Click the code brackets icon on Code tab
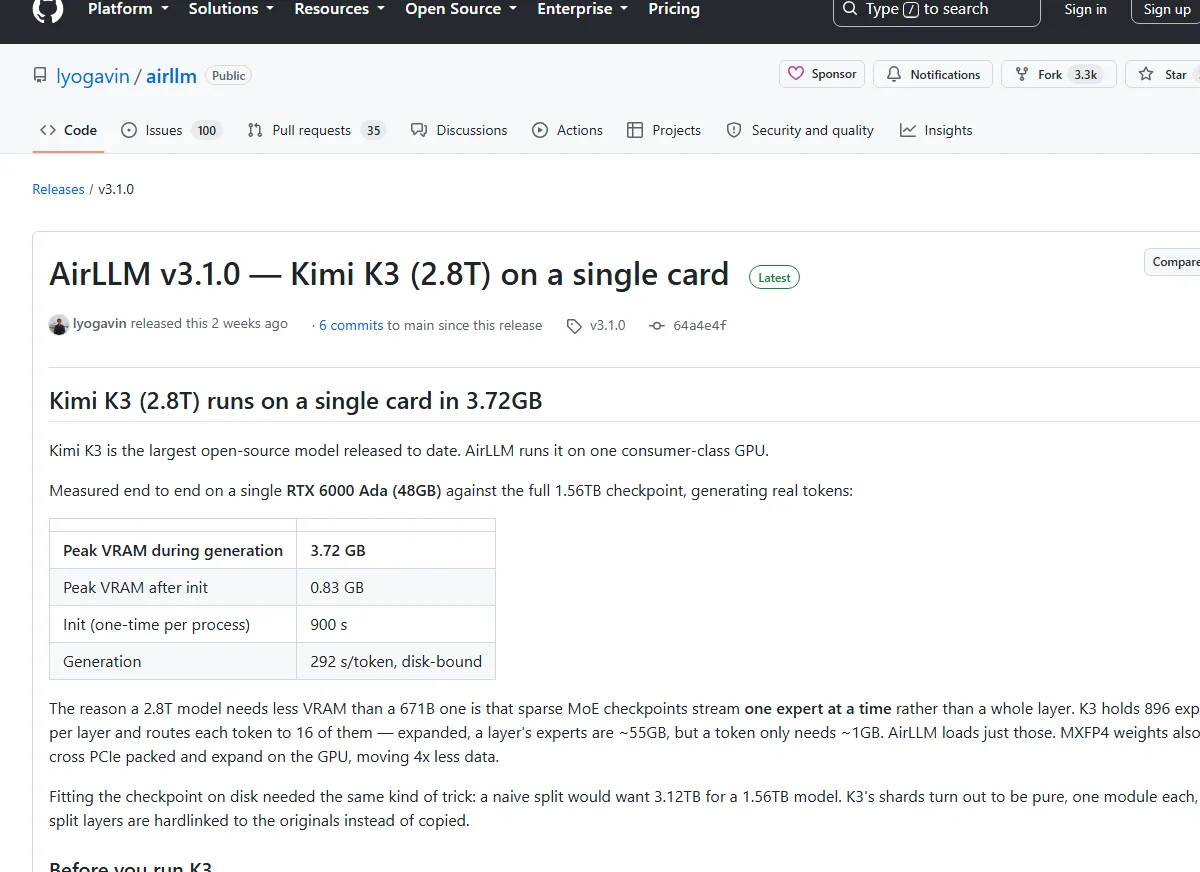Viewport: 1200px width, 872px height. click(x=48, y=130)
